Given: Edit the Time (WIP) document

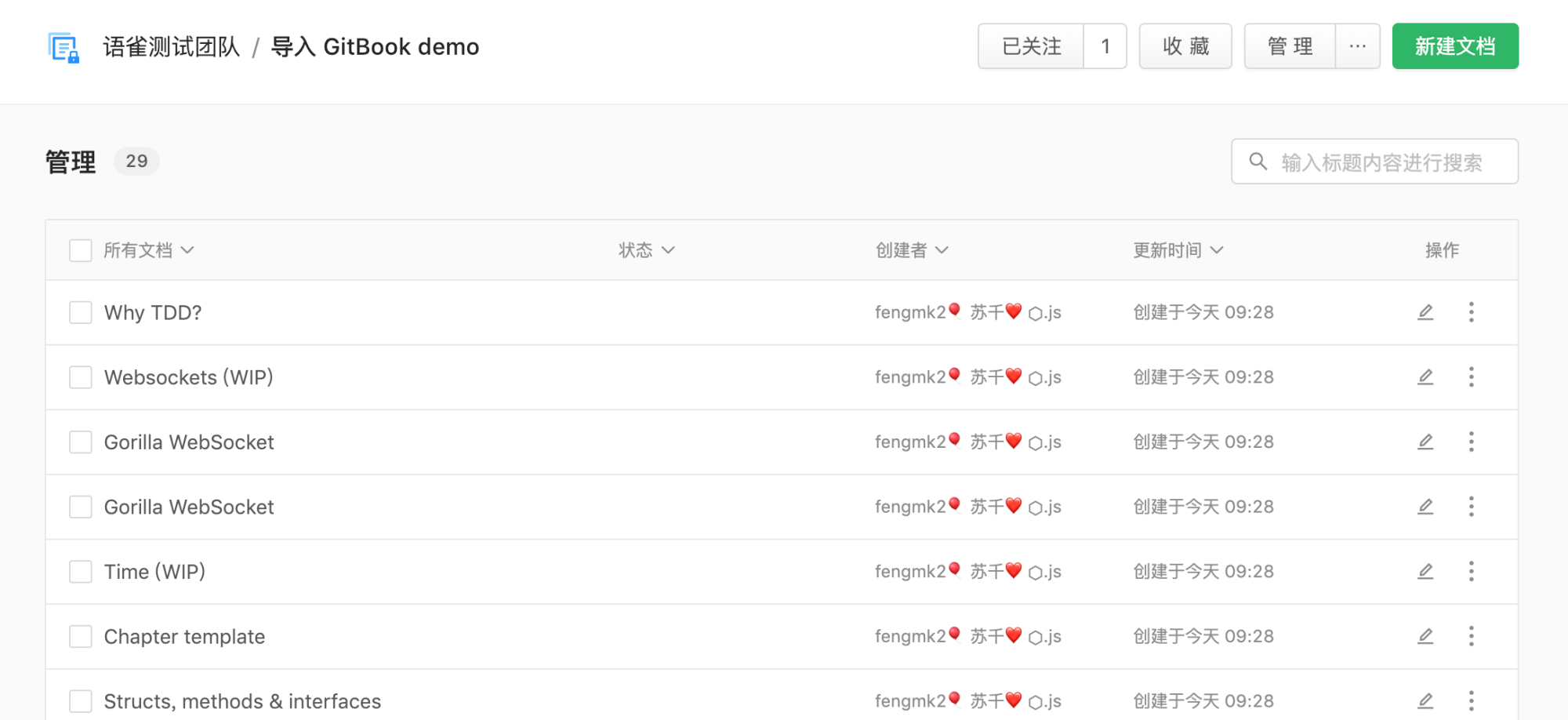Looking at the screenshot, I should point(1425,572).
